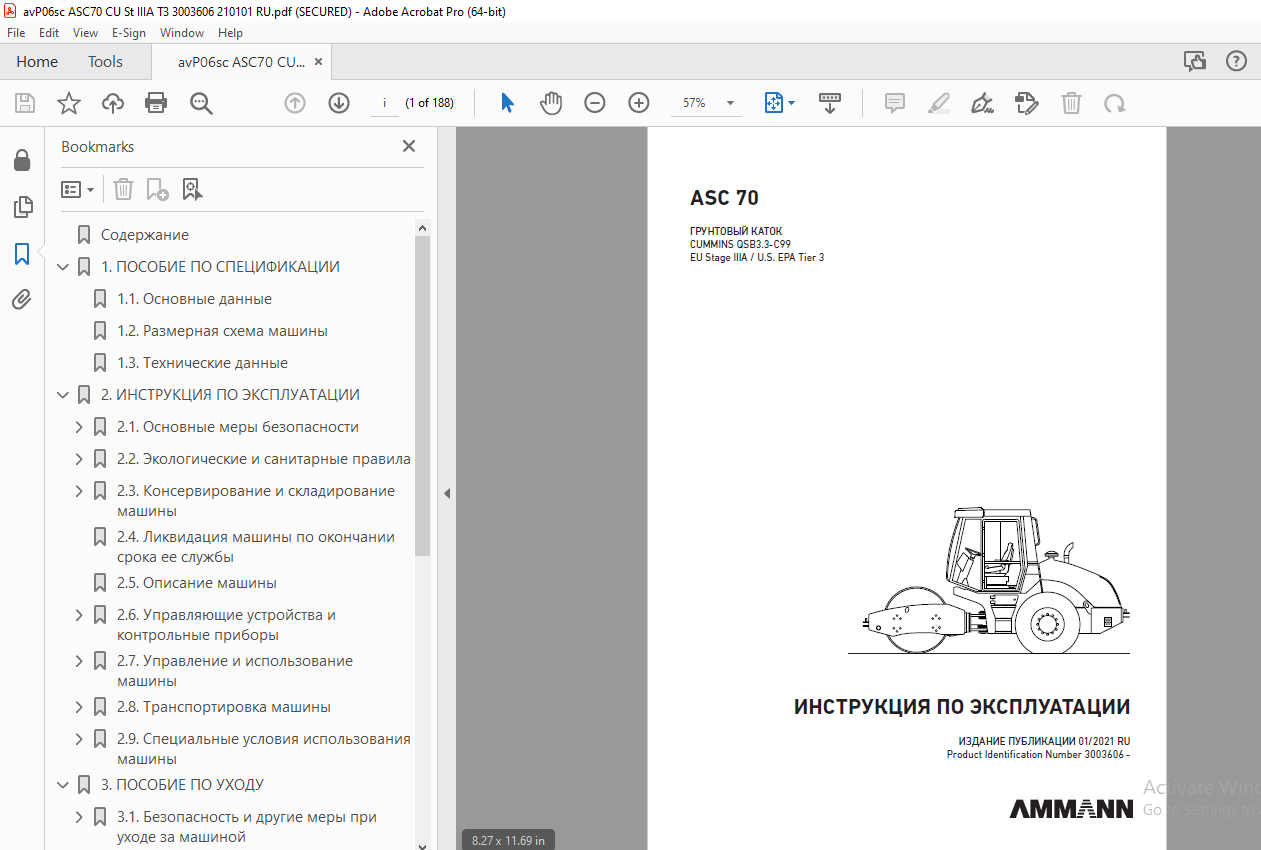This screenshot has width=1261, height=850.
Task: Open the Help menu
Action: click(230, 33)
